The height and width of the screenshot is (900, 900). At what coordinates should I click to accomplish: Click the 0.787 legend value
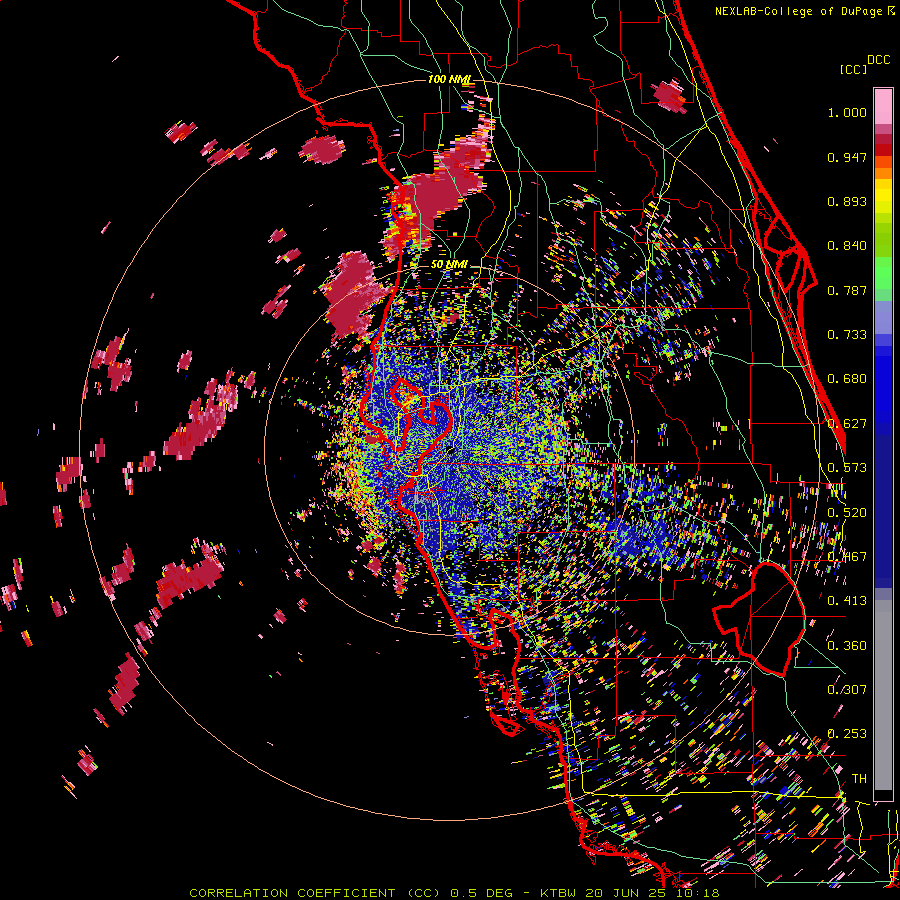point(847,290)
